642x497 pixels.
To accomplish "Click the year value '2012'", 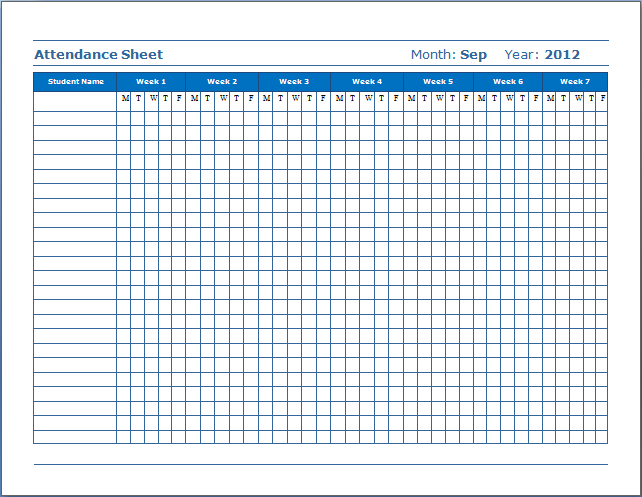I will 562,54.
